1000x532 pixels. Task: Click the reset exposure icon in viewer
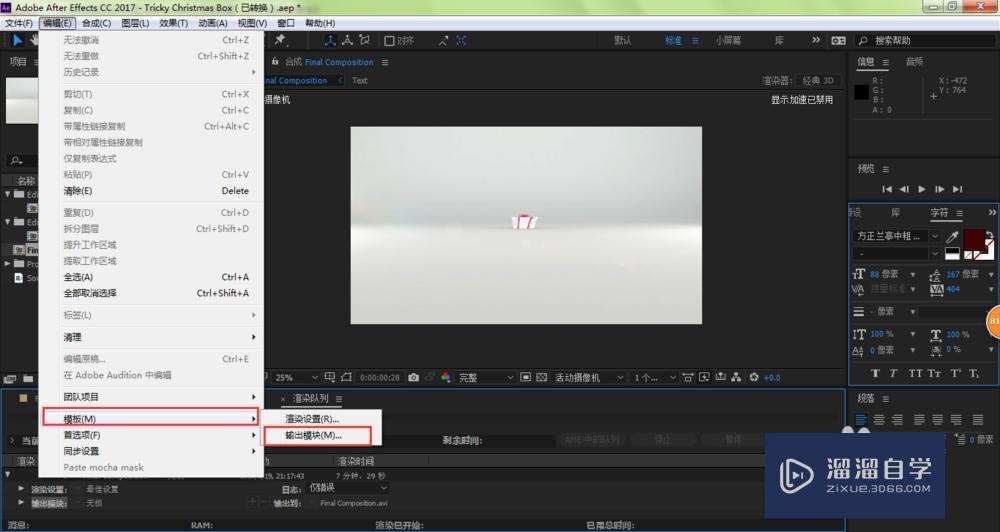pyautogui.click(x=754, y=378)
